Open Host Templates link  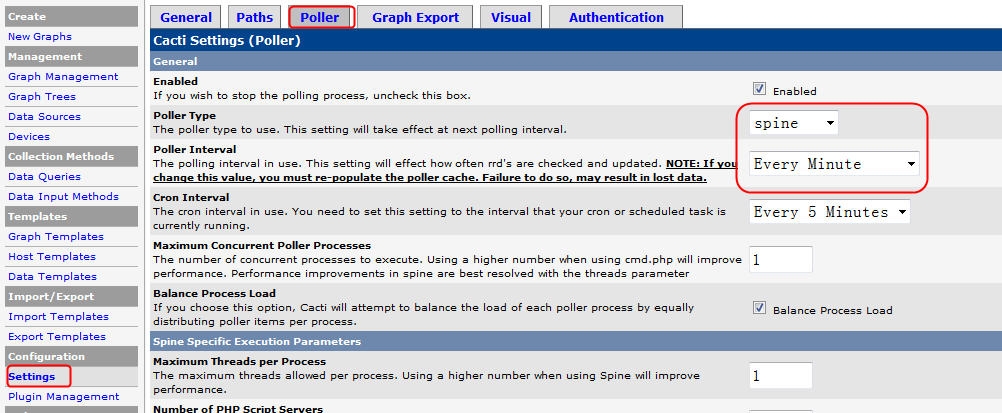pyautogui.click(x=52, y=256)
